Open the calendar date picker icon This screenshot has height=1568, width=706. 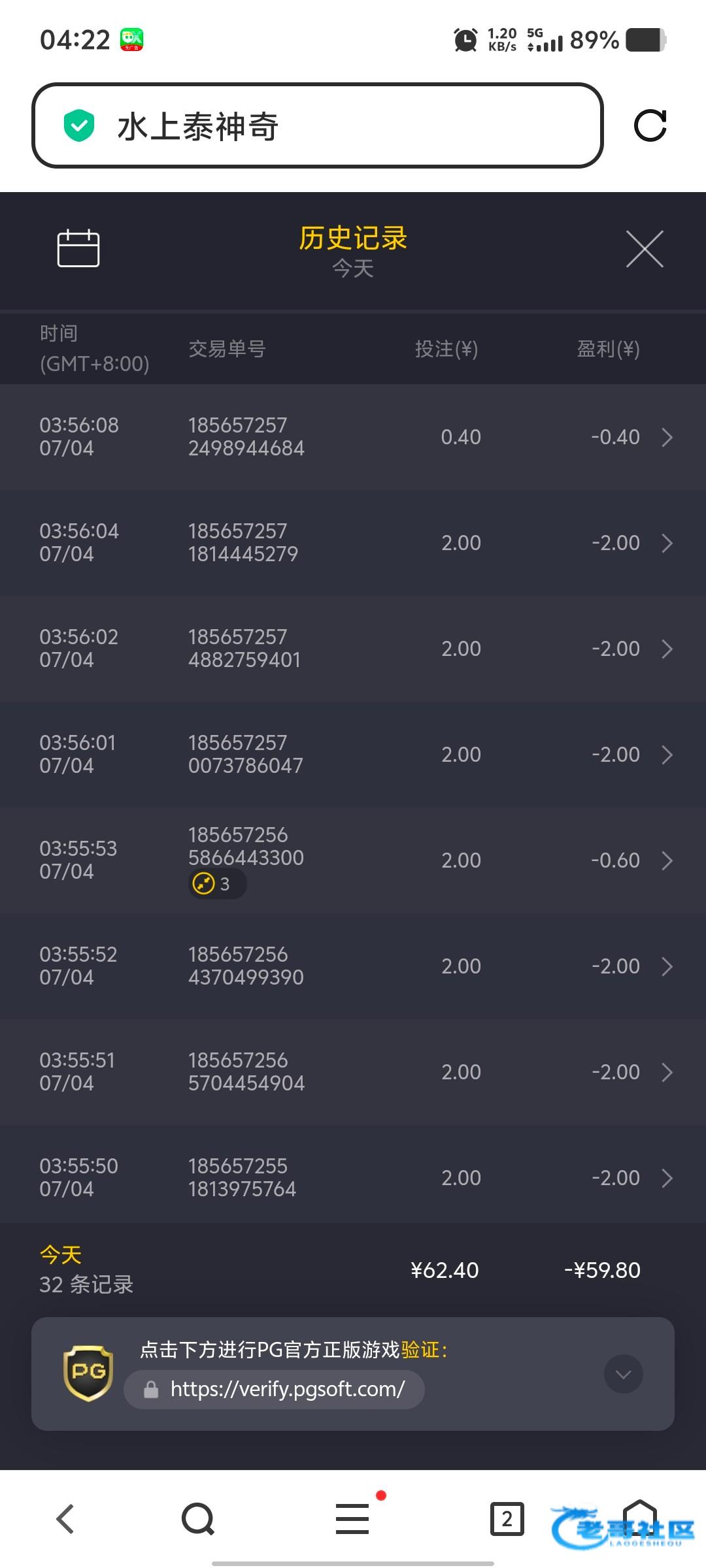(x=78, y=248)
